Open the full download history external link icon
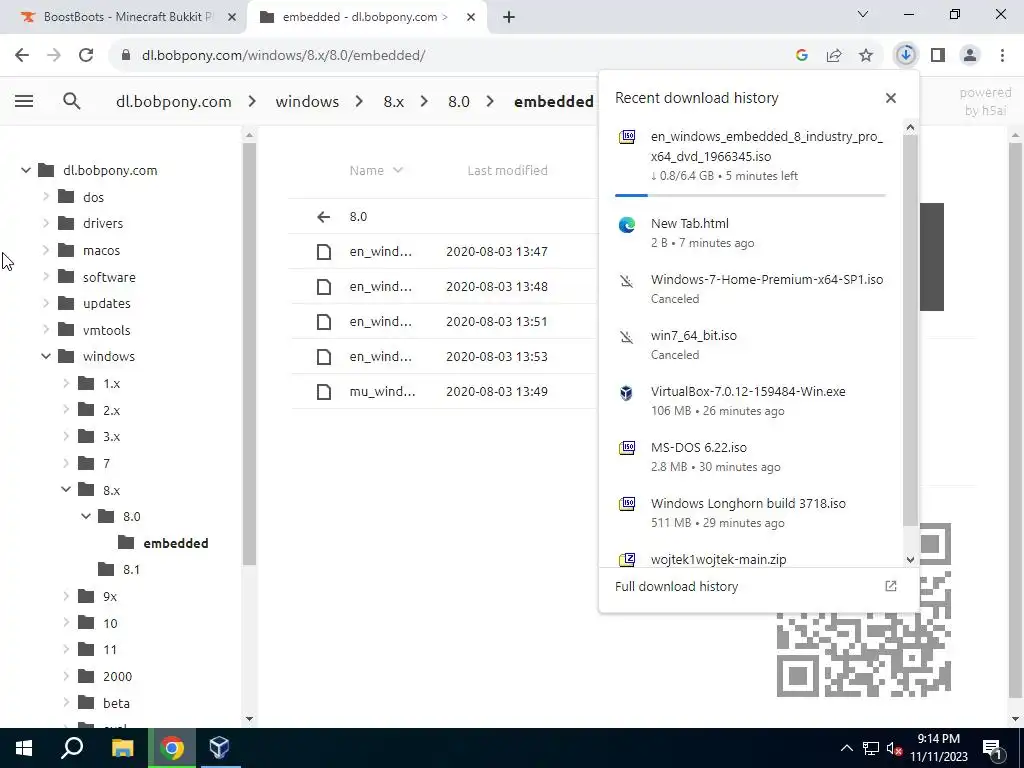Viewport: 1024px width, 768px height. (x=891, y=586)
